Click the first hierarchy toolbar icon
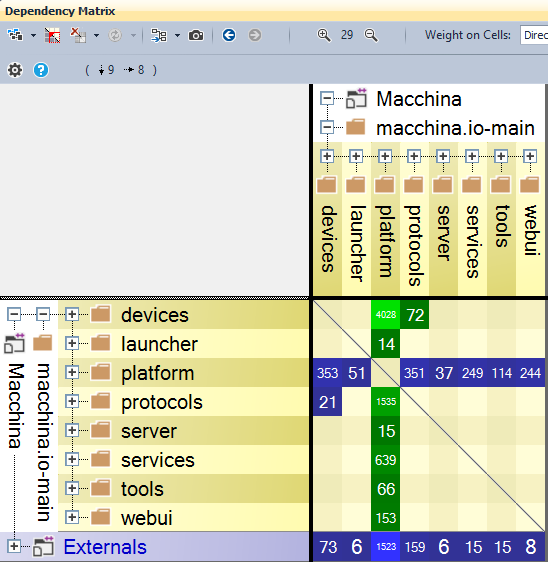 [15, 35]
